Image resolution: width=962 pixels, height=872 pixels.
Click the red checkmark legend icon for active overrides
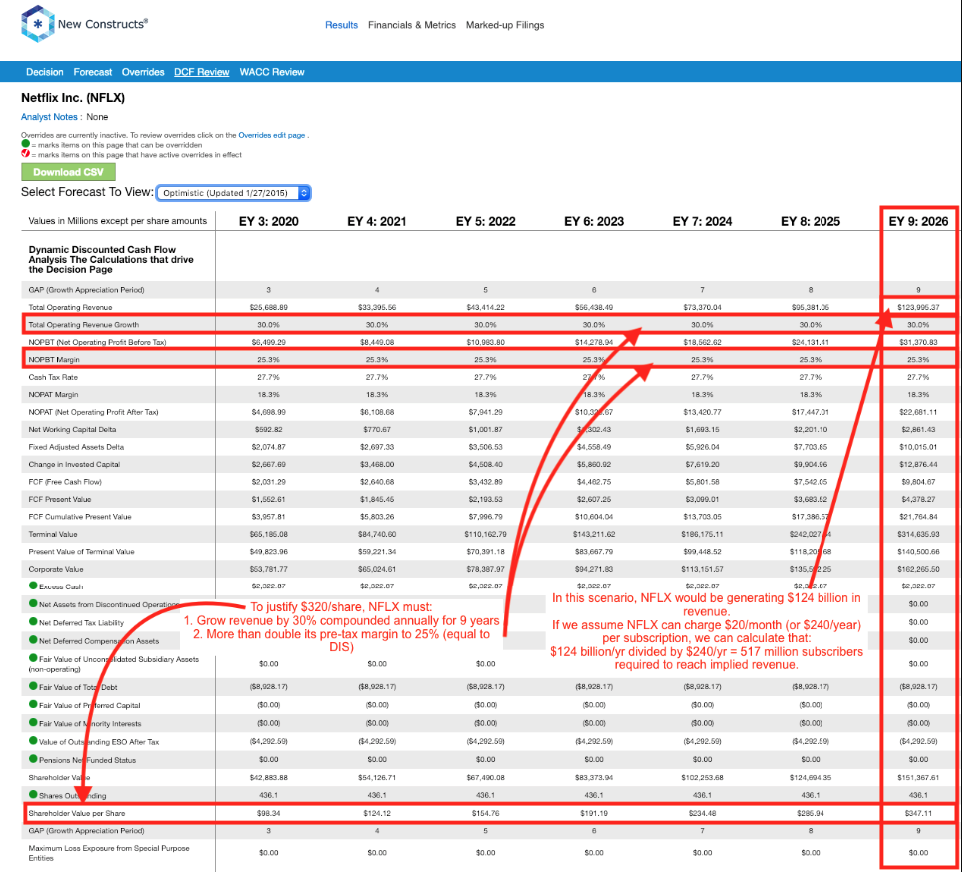pos(25,153)
